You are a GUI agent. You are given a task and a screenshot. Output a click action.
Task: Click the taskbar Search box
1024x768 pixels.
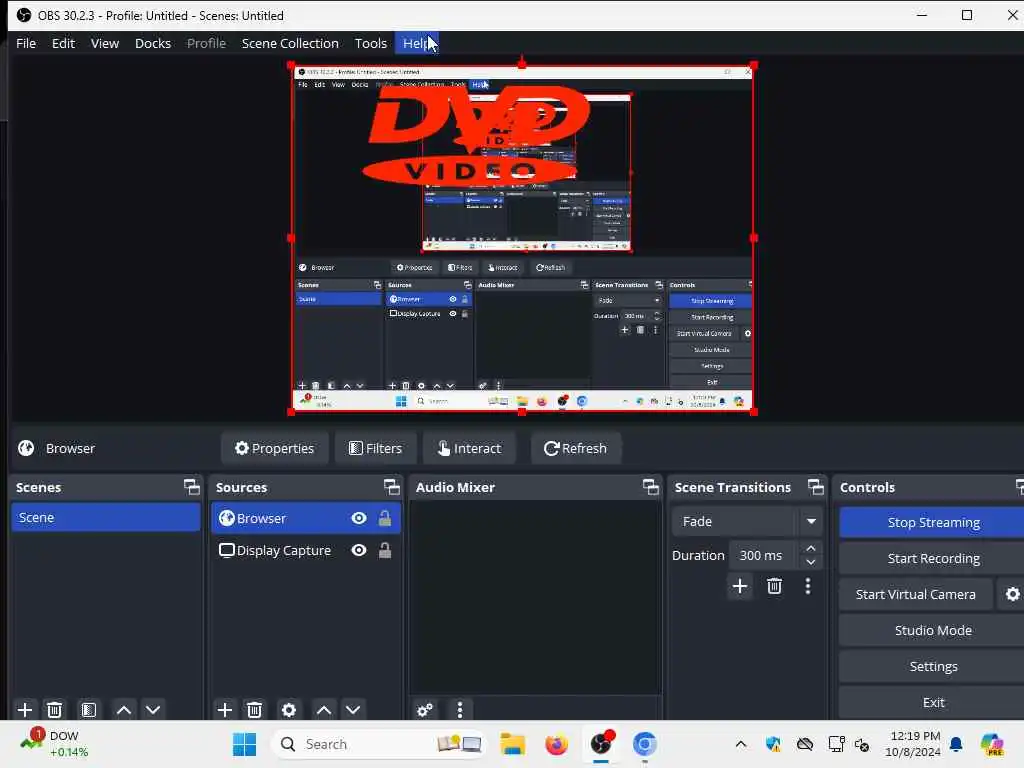pyautogui.click(x=379, y=744)
